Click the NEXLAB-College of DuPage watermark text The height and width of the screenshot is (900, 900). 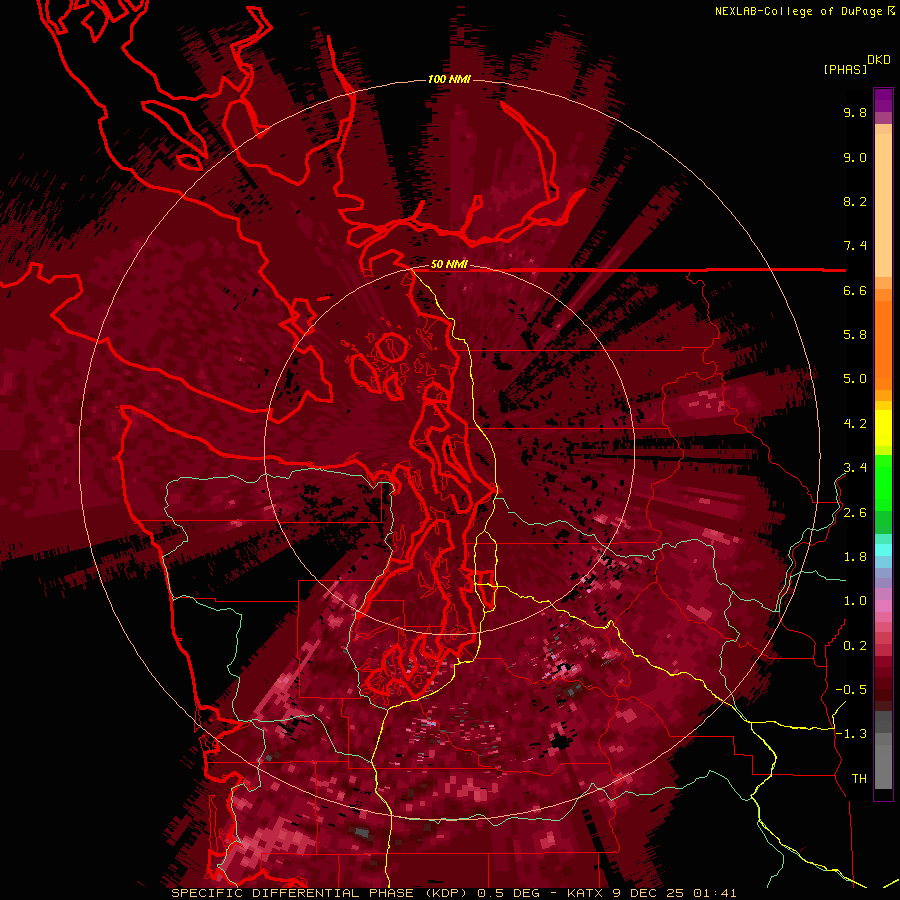800,11
